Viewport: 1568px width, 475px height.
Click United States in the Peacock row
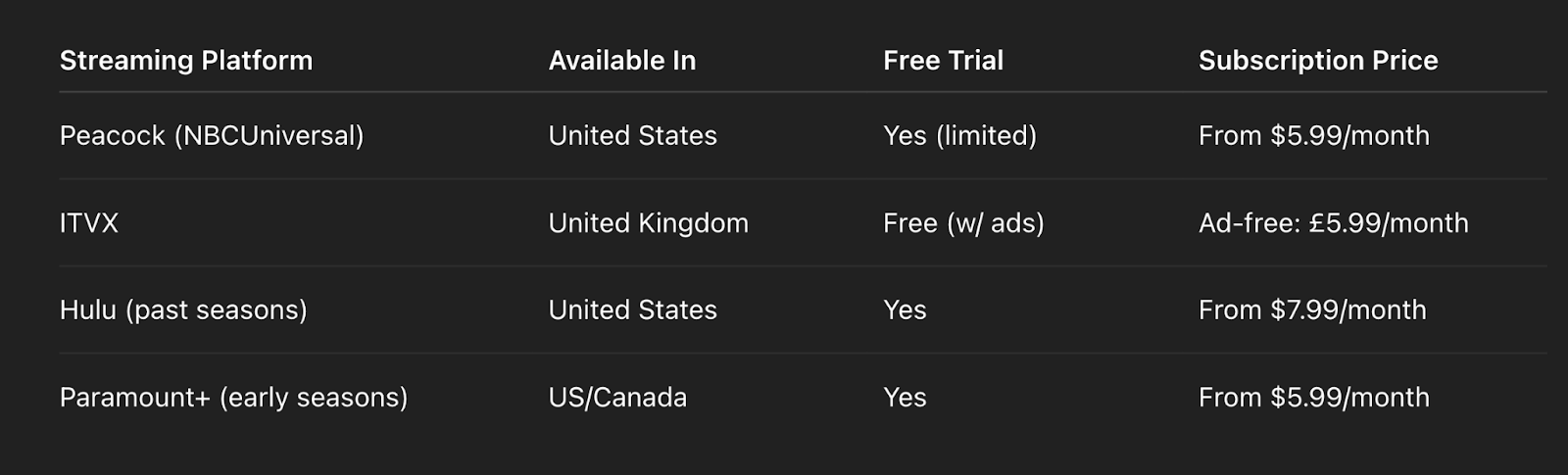[632, 136]
